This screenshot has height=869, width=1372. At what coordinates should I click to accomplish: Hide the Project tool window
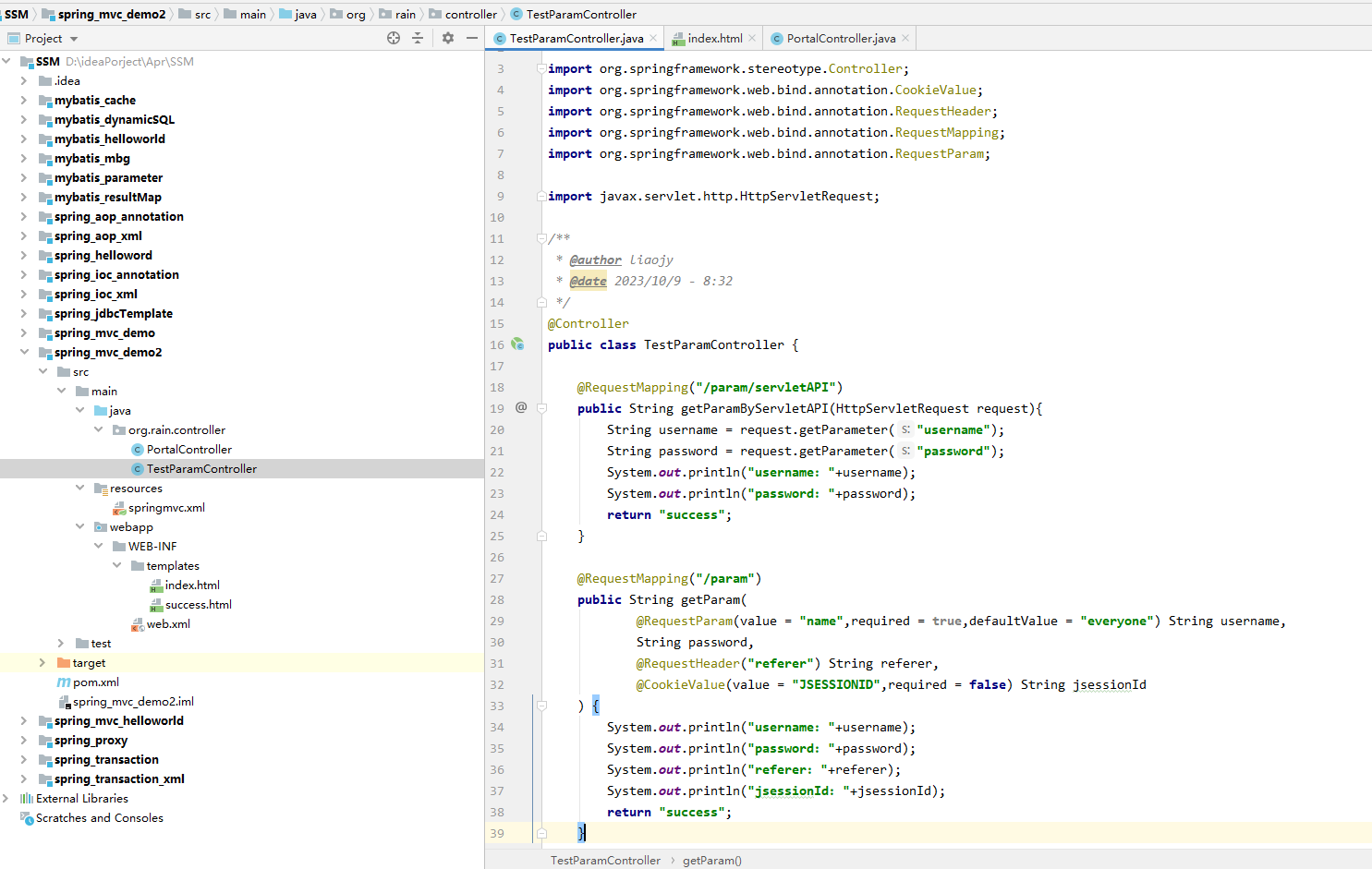[472, 38]
